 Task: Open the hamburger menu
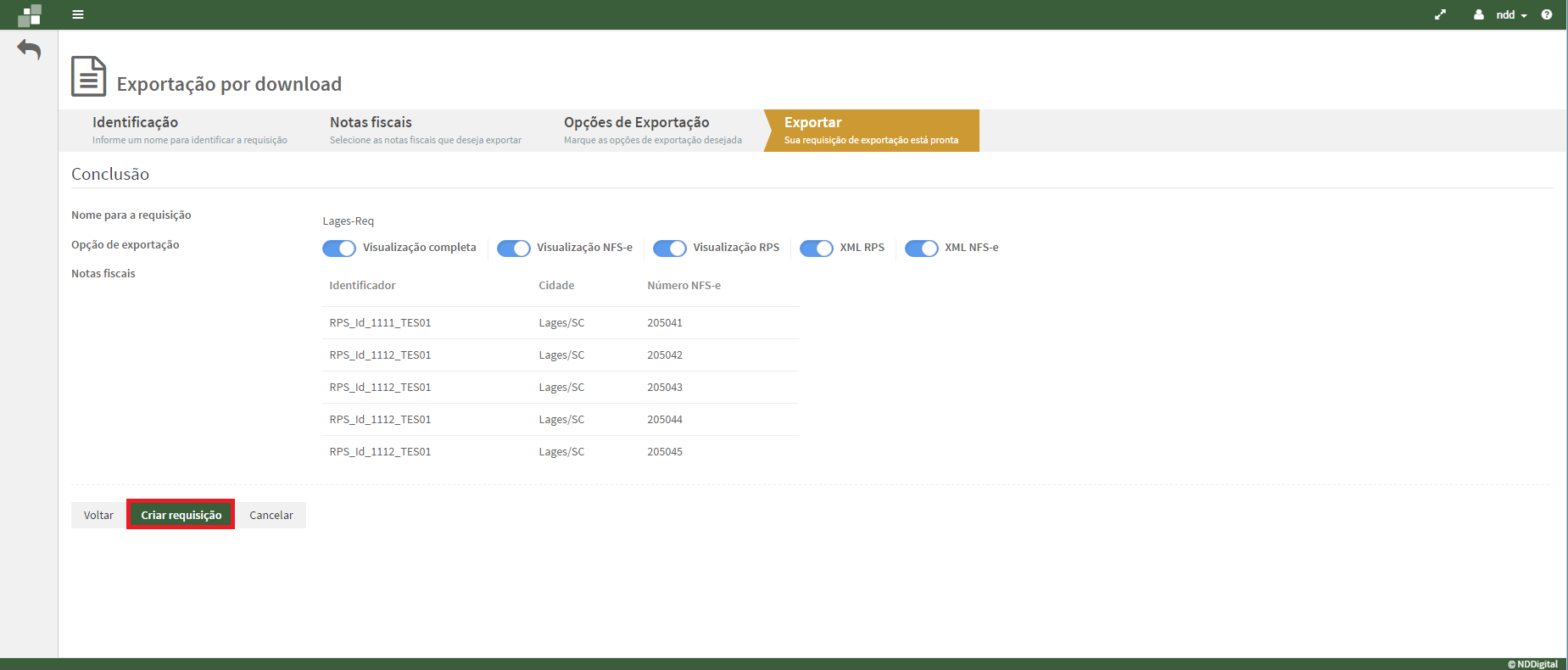click(78, 14)
